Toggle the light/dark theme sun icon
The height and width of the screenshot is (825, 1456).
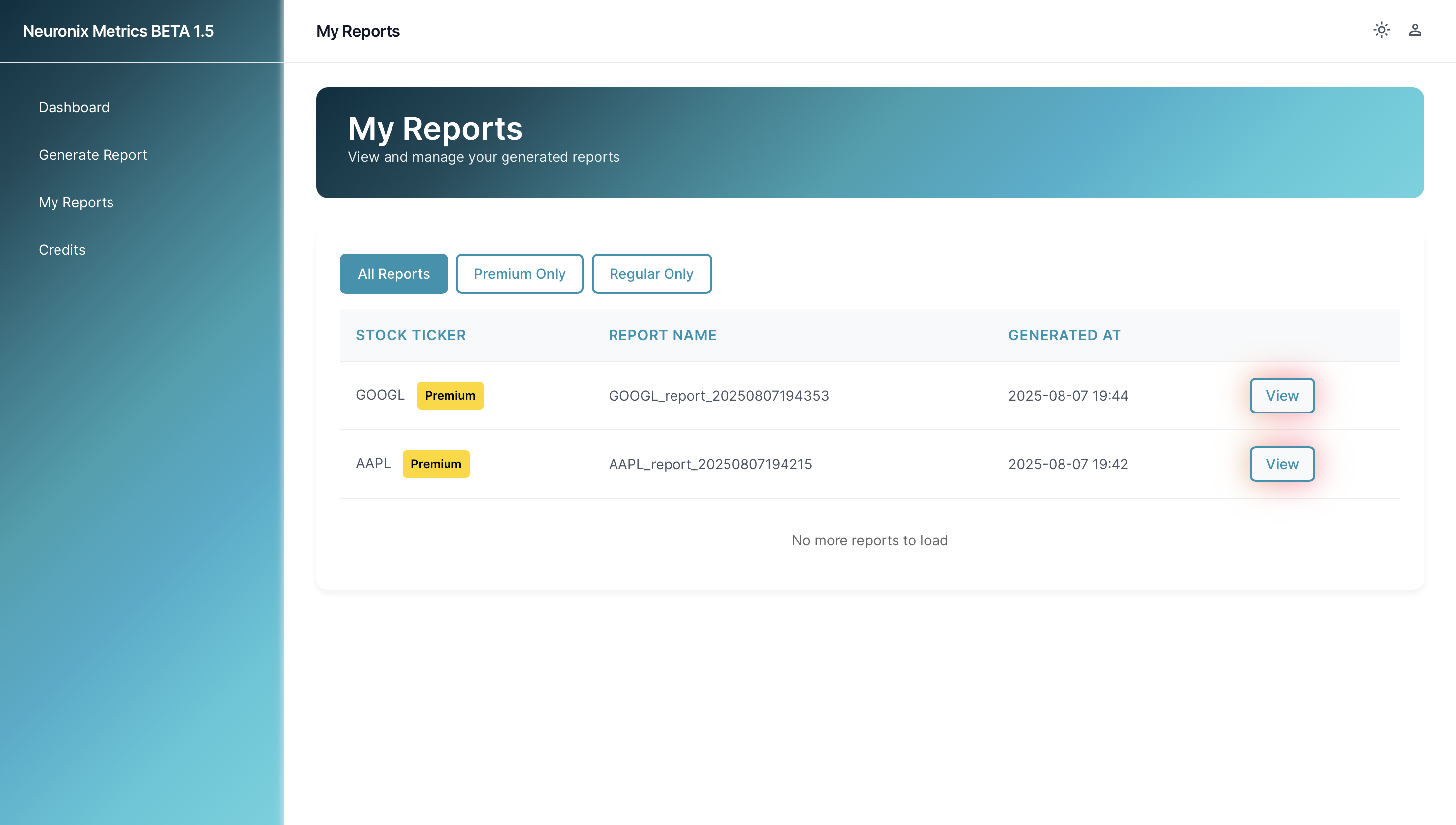click(x=1381, y=30)
